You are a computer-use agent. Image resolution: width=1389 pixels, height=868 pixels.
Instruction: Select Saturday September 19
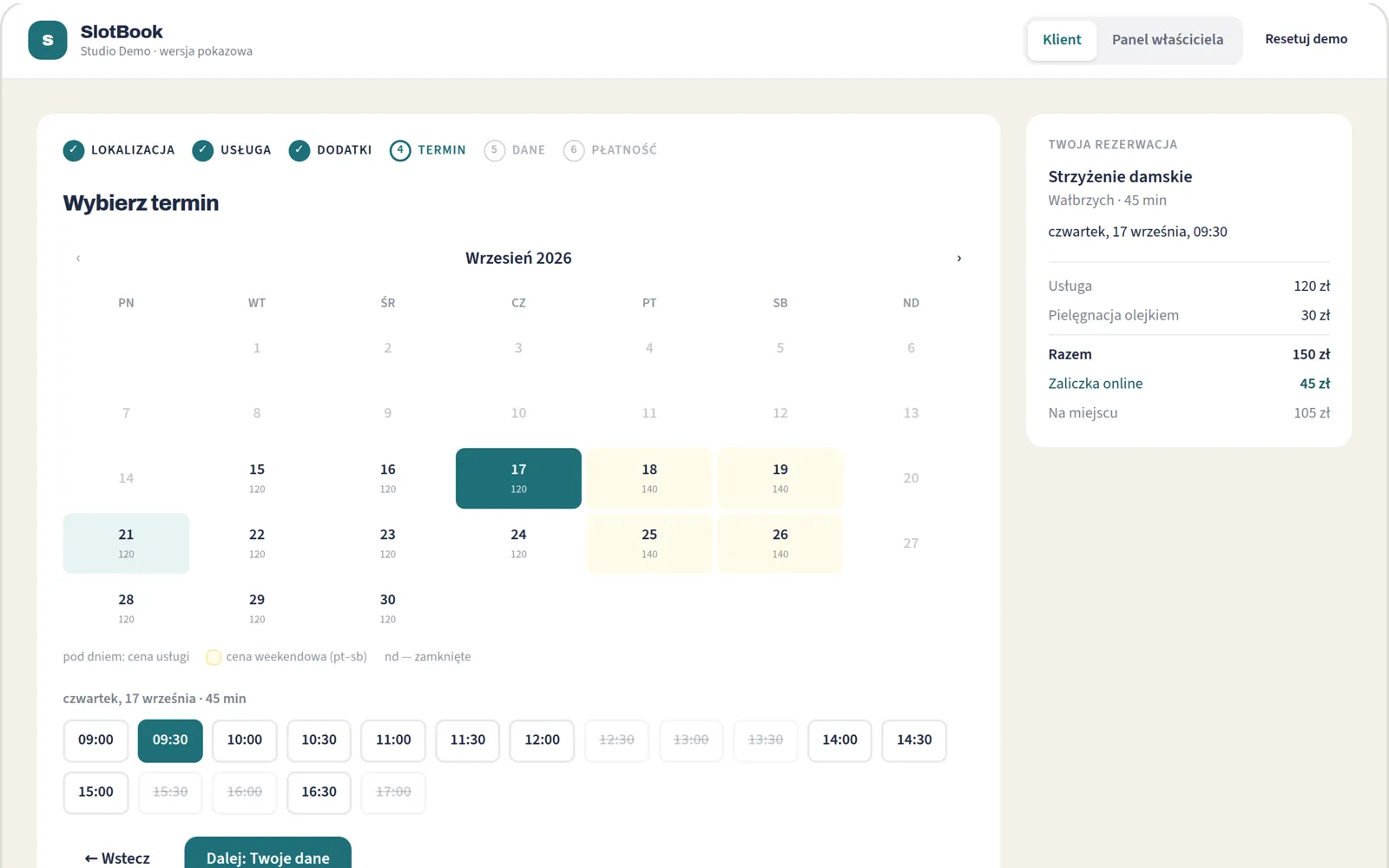[780, 478]
